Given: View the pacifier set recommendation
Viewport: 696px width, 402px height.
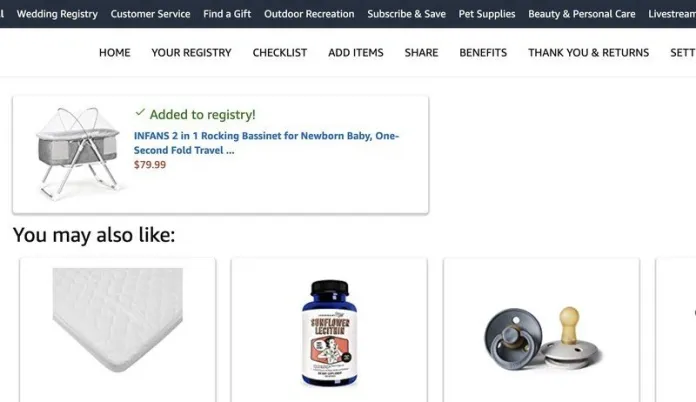Looking at the screenshot, I should pyautogui.click(x=542, y=338).
